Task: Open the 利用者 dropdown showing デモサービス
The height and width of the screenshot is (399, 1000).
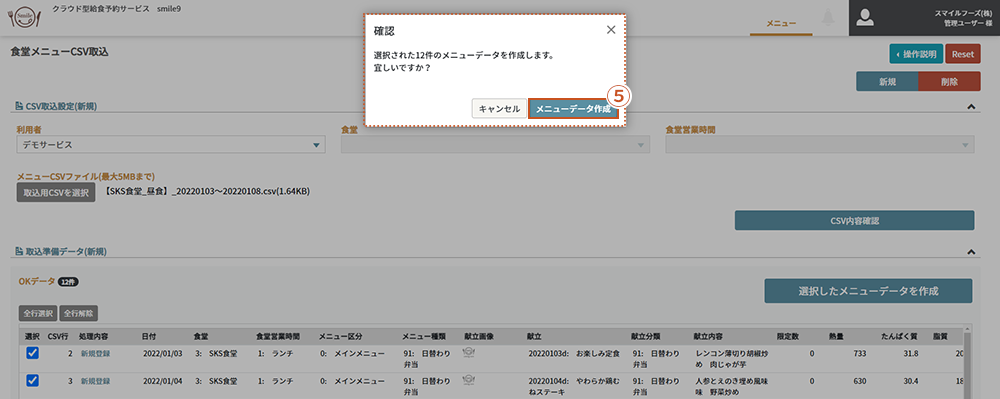Action: (171, 145)
